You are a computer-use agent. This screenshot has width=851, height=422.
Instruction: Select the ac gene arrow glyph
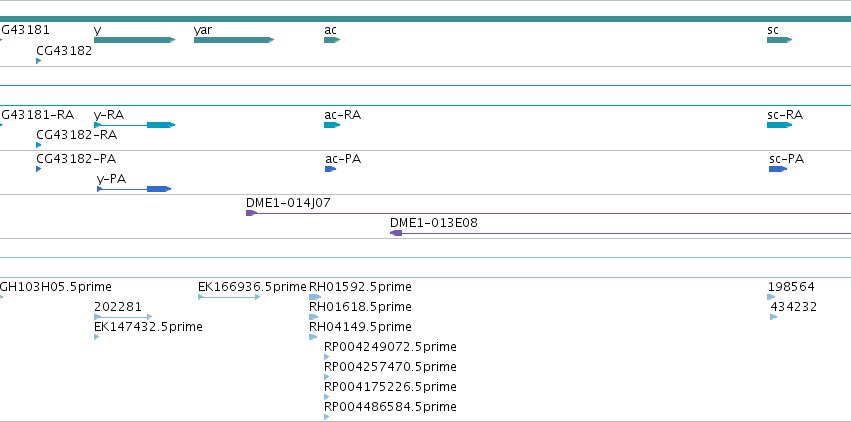coord(332,40)
